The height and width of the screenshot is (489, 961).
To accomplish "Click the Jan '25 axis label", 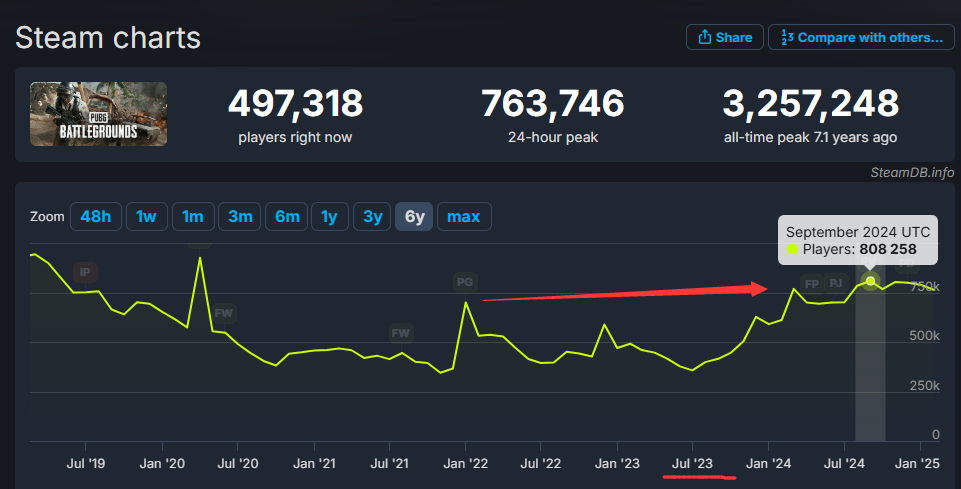I will tap(917, 464).
